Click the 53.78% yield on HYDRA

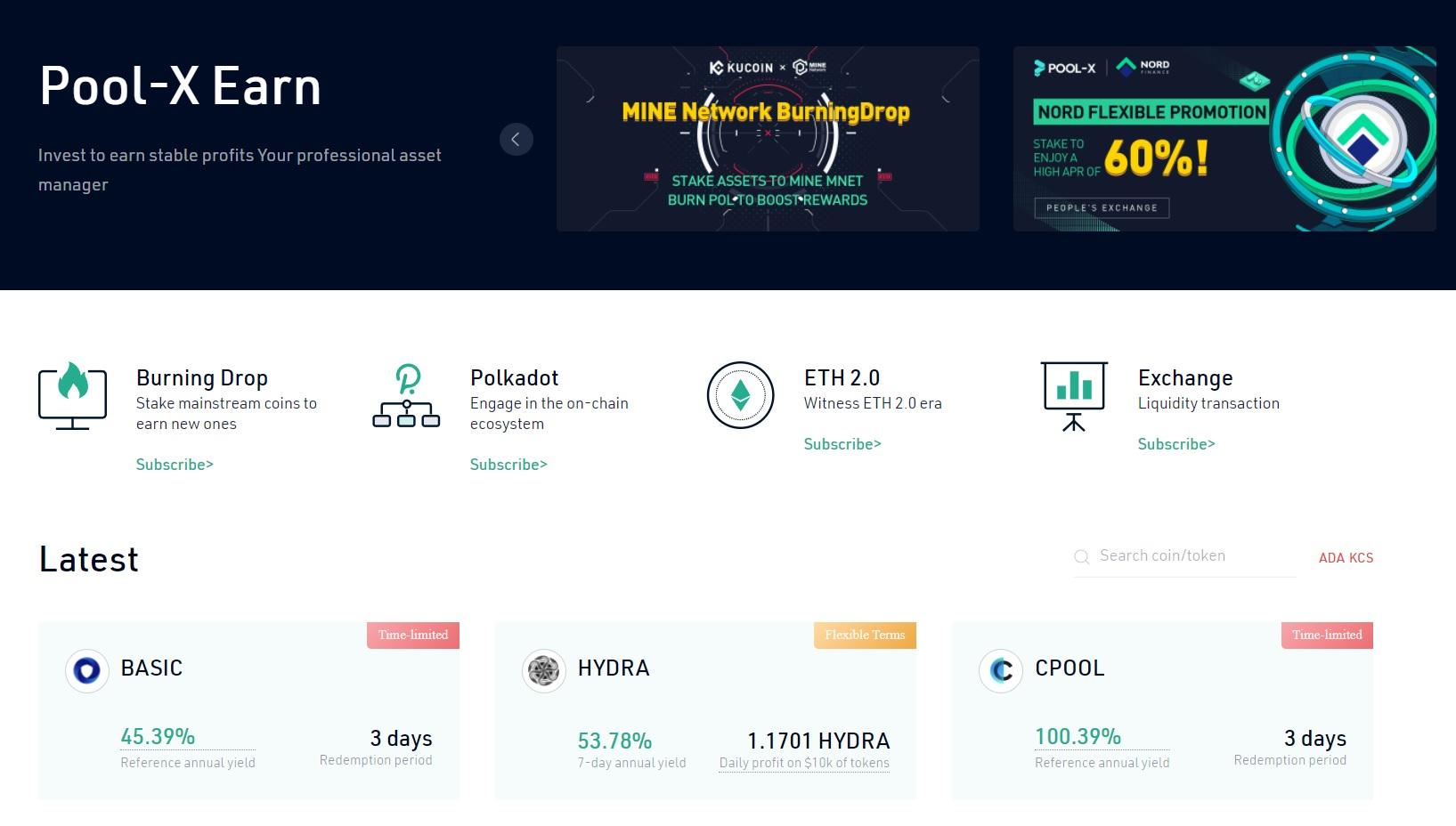click(614, 741)
